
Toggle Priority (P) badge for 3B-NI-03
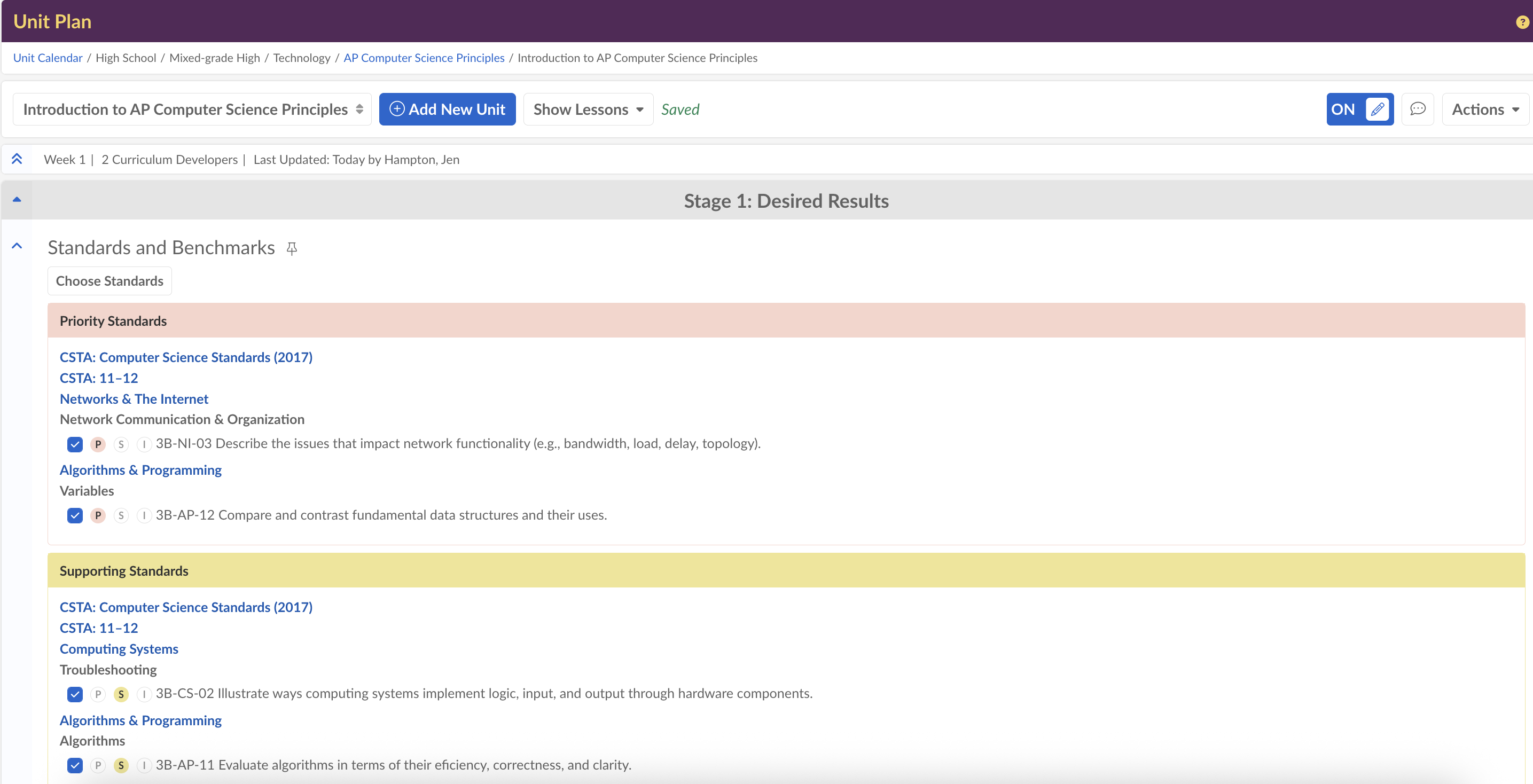[98, 444]
